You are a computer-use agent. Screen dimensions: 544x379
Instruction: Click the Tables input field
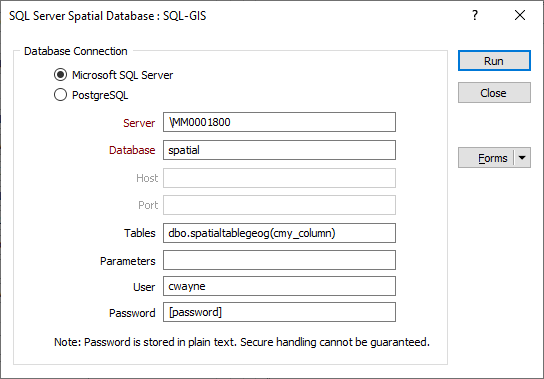pos(279,233)
